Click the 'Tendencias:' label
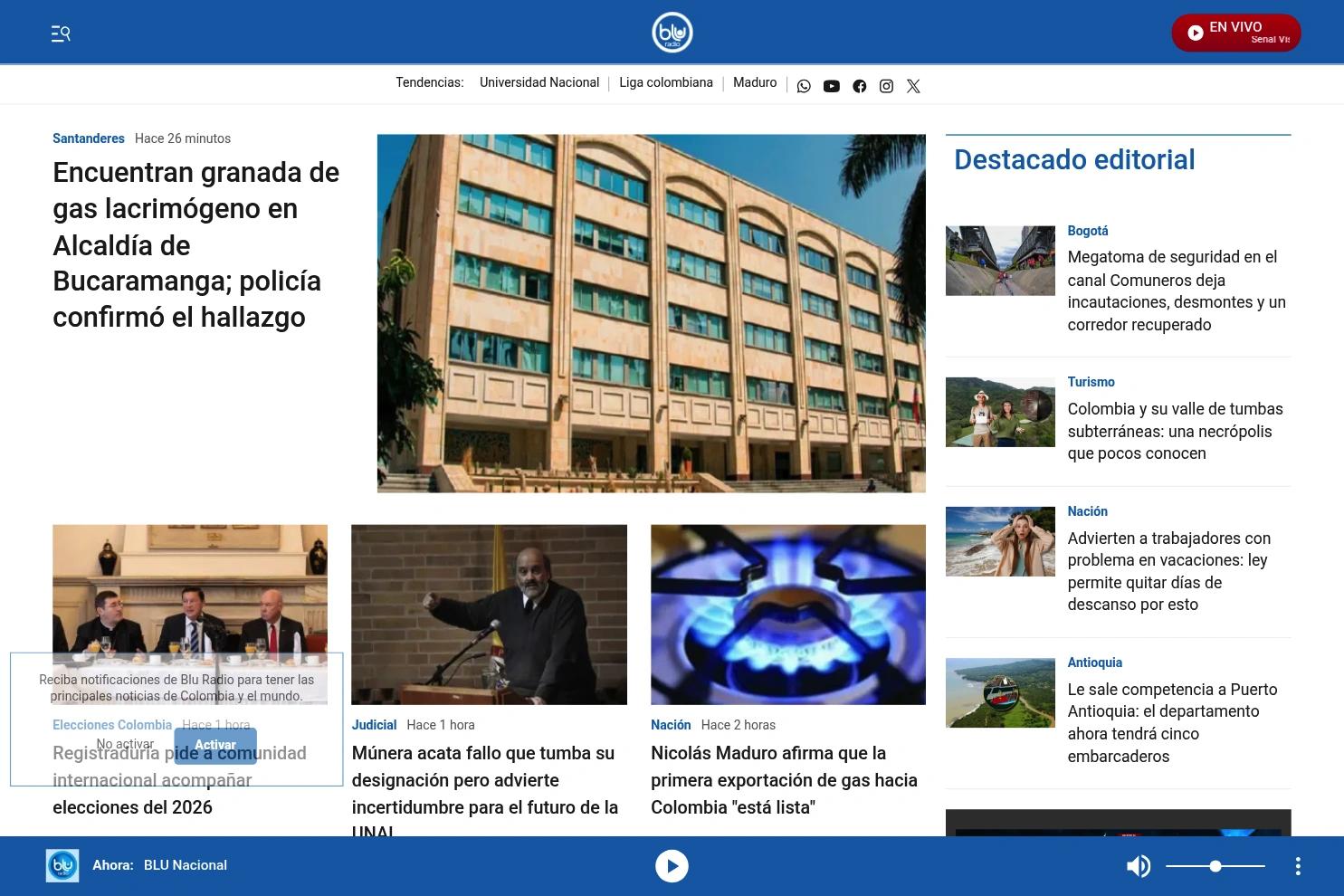1344x896 pixels. (430, 82)
